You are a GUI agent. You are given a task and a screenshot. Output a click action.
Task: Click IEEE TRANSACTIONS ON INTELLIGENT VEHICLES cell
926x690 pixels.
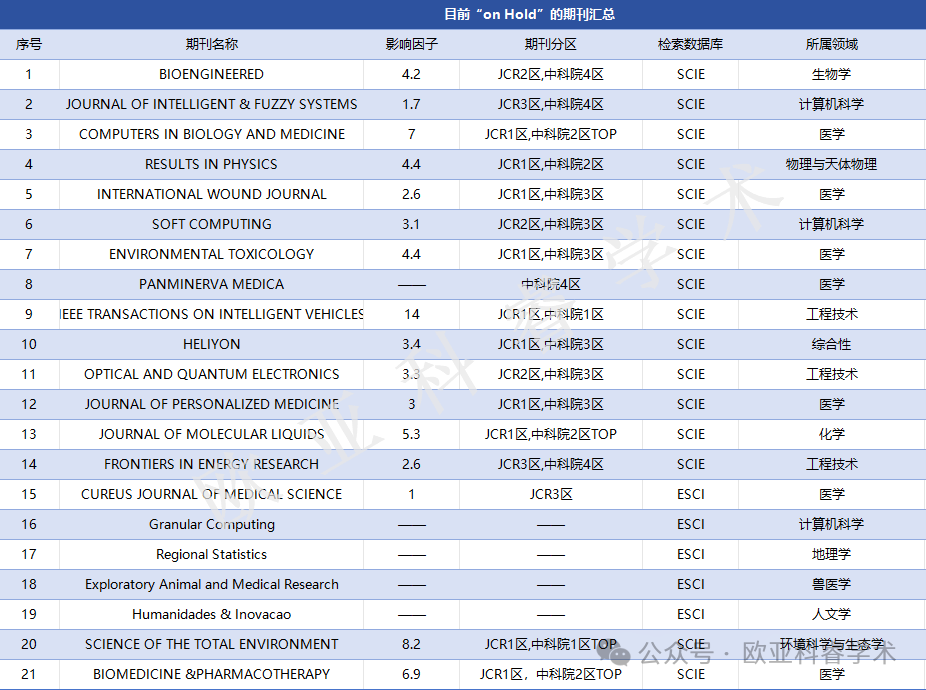(x=211, y=314)
